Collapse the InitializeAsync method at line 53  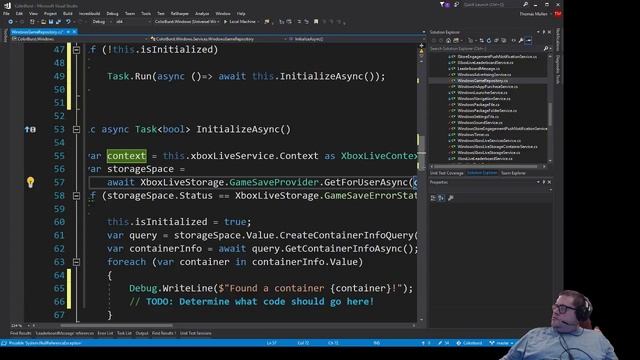point(76,129)
